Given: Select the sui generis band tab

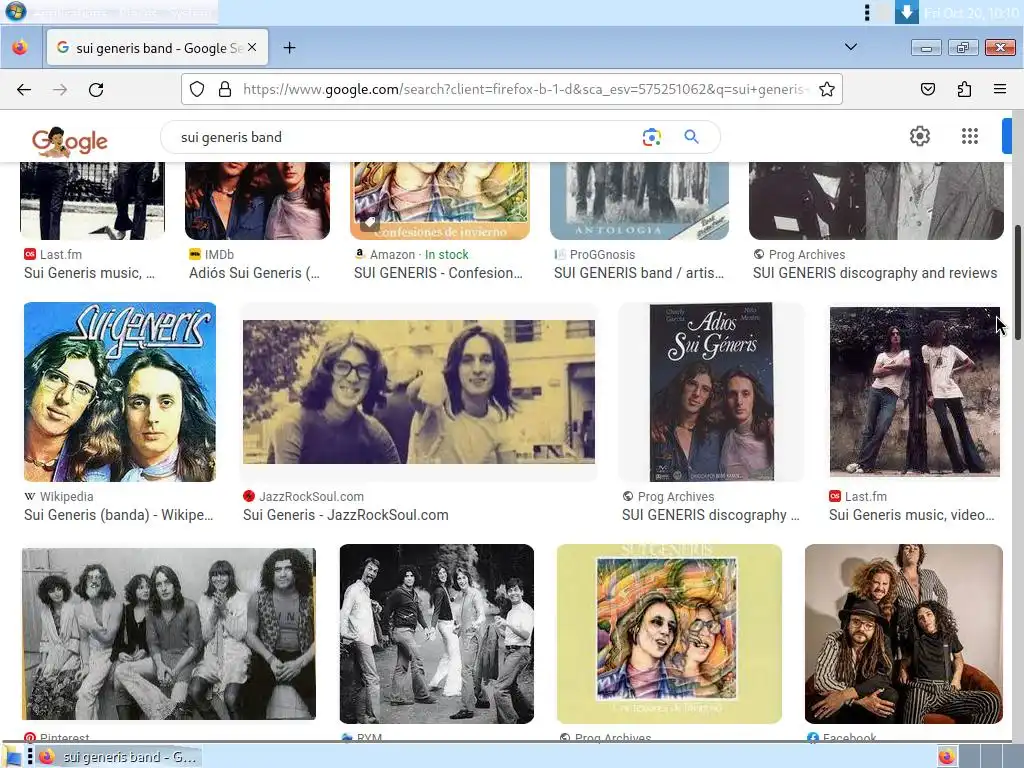Looking at the screenshot, I should [x=157, y=48].
